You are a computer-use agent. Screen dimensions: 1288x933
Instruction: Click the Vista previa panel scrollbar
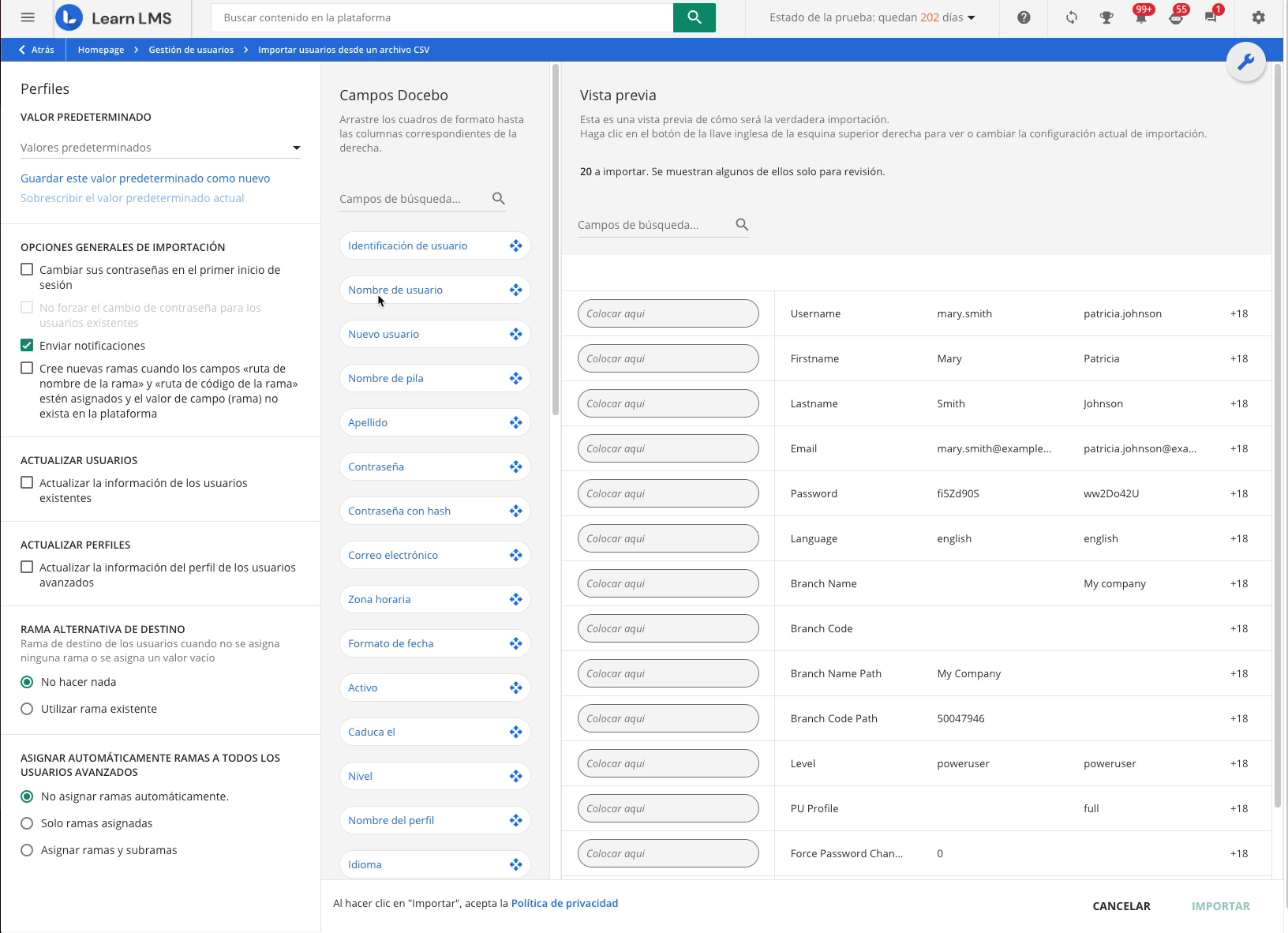coord(1278,436)
